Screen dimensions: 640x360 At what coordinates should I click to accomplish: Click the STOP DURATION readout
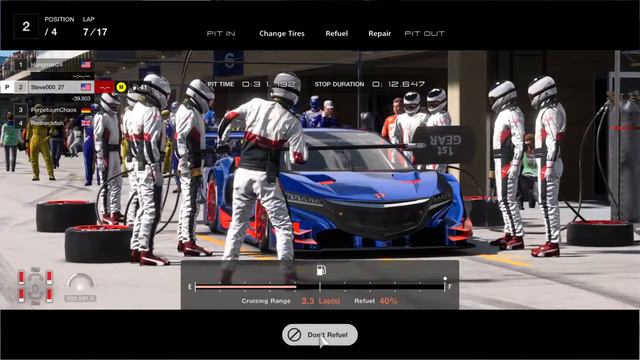[x=370, y=84]
